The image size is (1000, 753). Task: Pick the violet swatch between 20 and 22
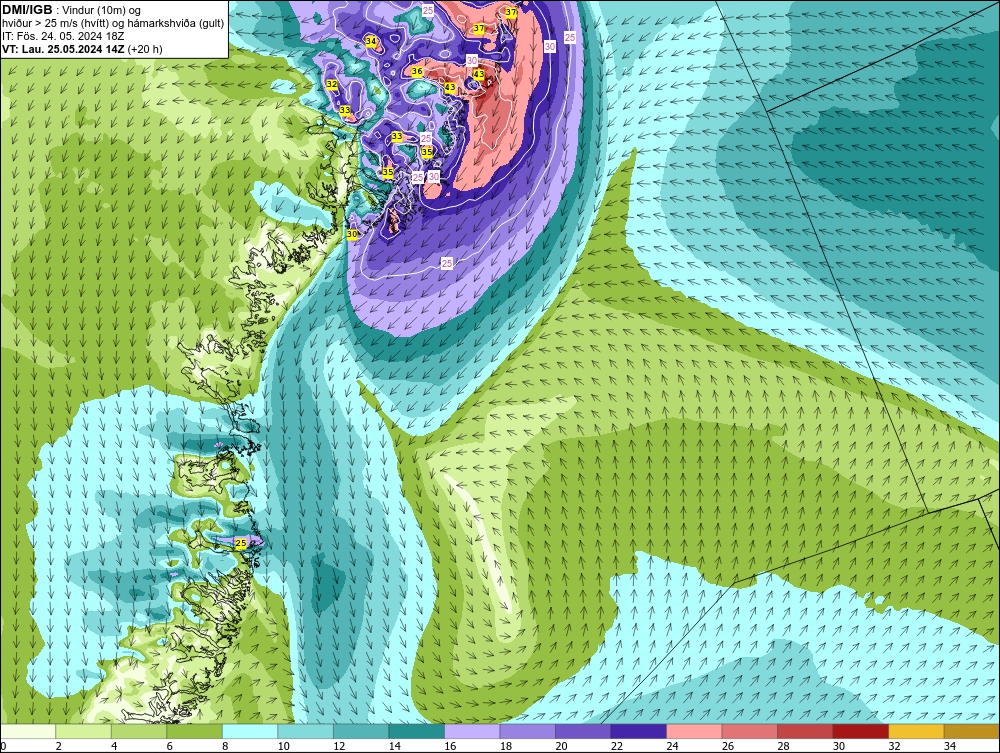[583, 731]
